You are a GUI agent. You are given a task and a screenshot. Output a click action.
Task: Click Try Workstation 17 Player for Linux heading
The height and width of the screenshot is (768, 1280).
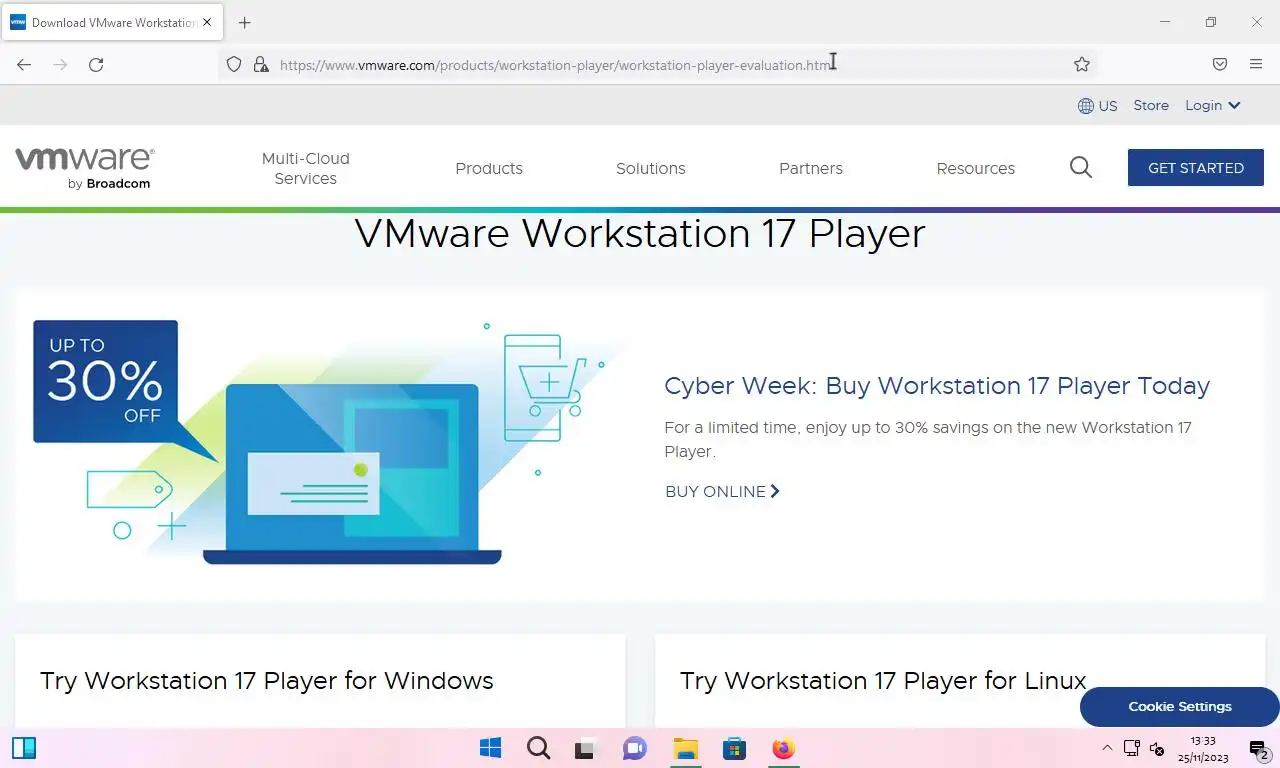[x=883, y=680]
